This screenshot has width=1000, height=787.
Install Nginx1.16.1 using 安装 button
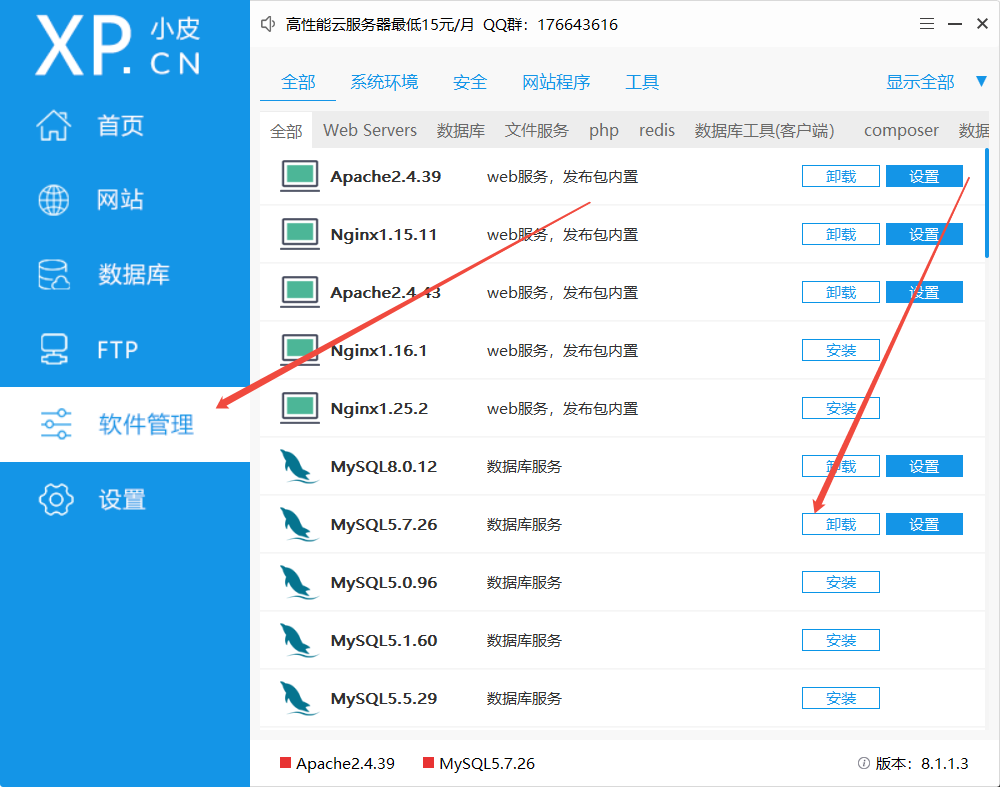coord(840,350)
